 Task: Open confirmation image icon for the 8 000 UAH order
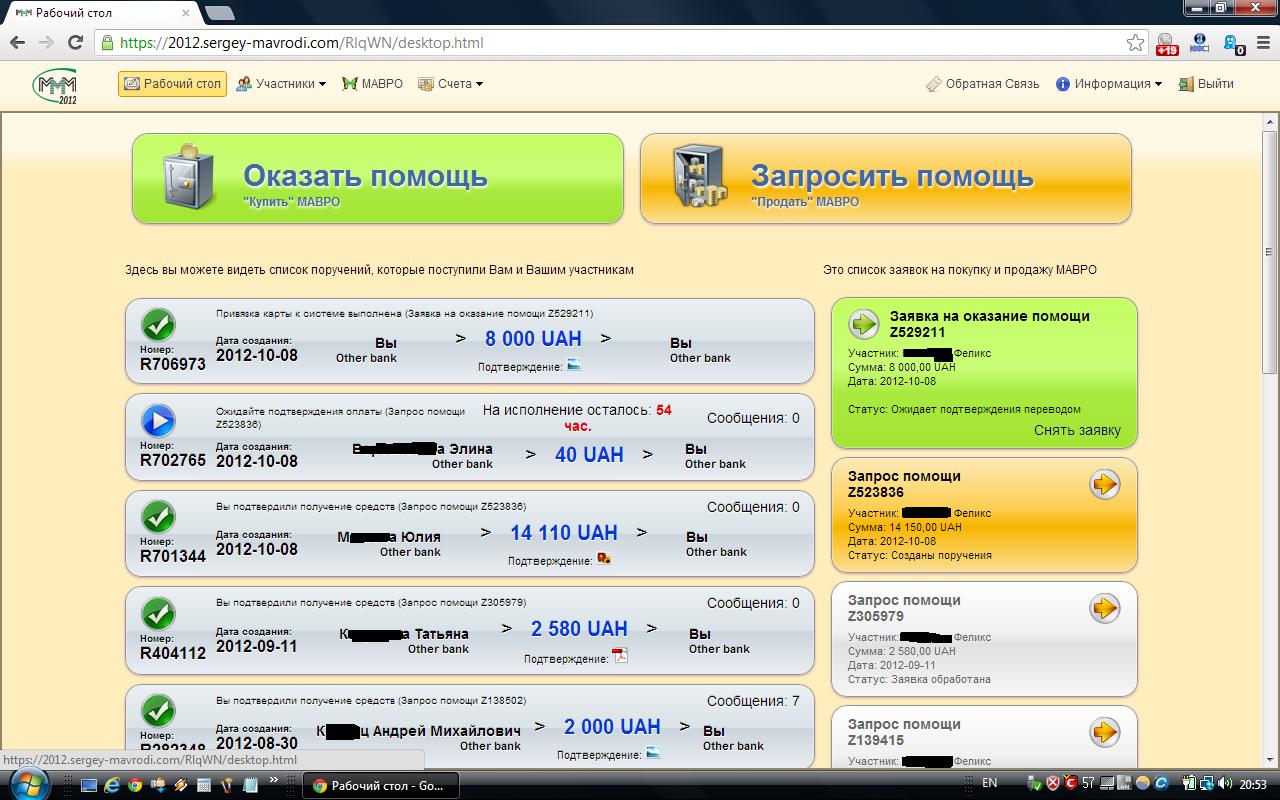(574, 365)
